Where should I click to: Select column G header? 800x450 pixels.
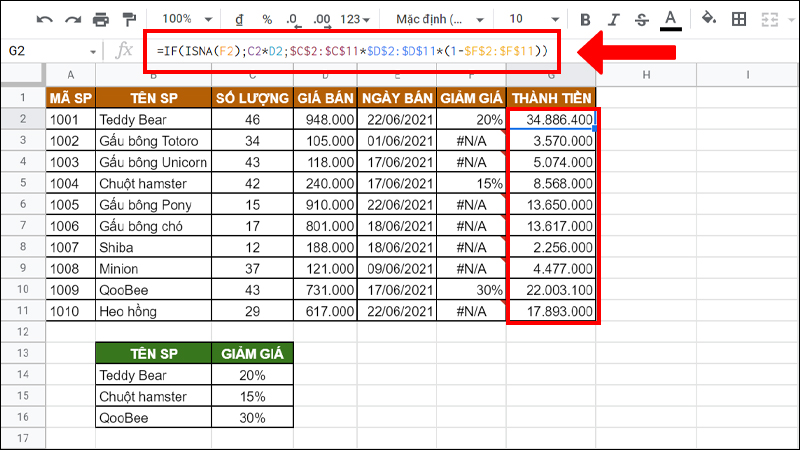coord(551,75)
